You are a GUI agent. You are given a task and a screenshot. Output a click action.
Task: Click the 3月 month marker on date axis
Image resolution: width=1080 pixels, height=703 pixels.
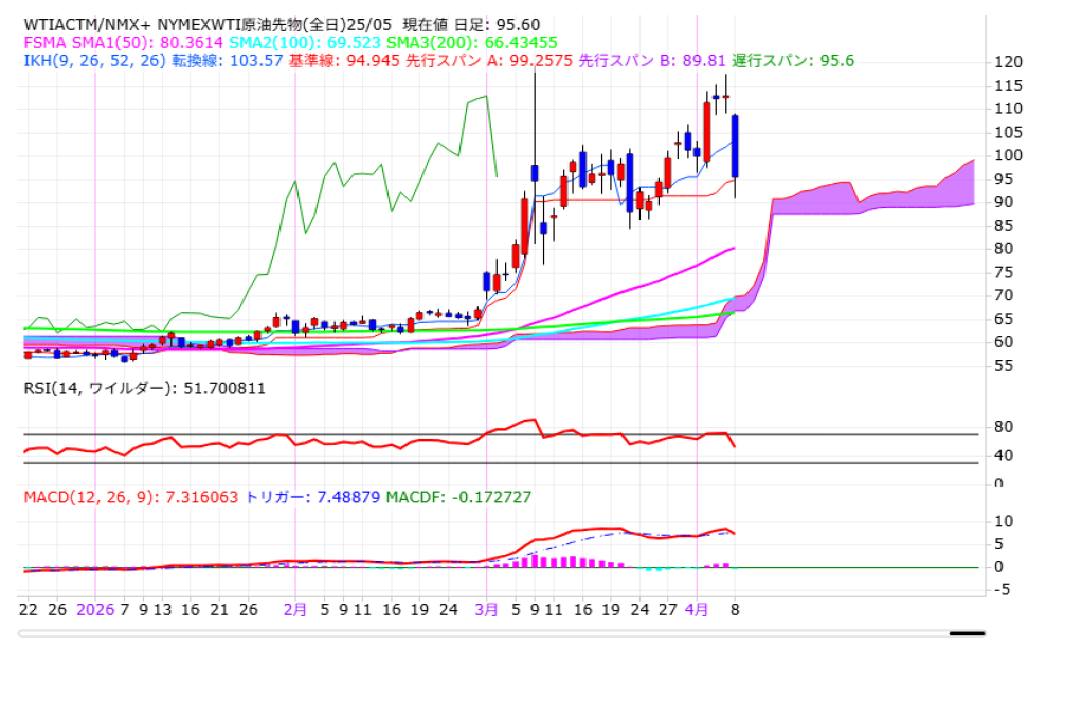pos(486,608)
